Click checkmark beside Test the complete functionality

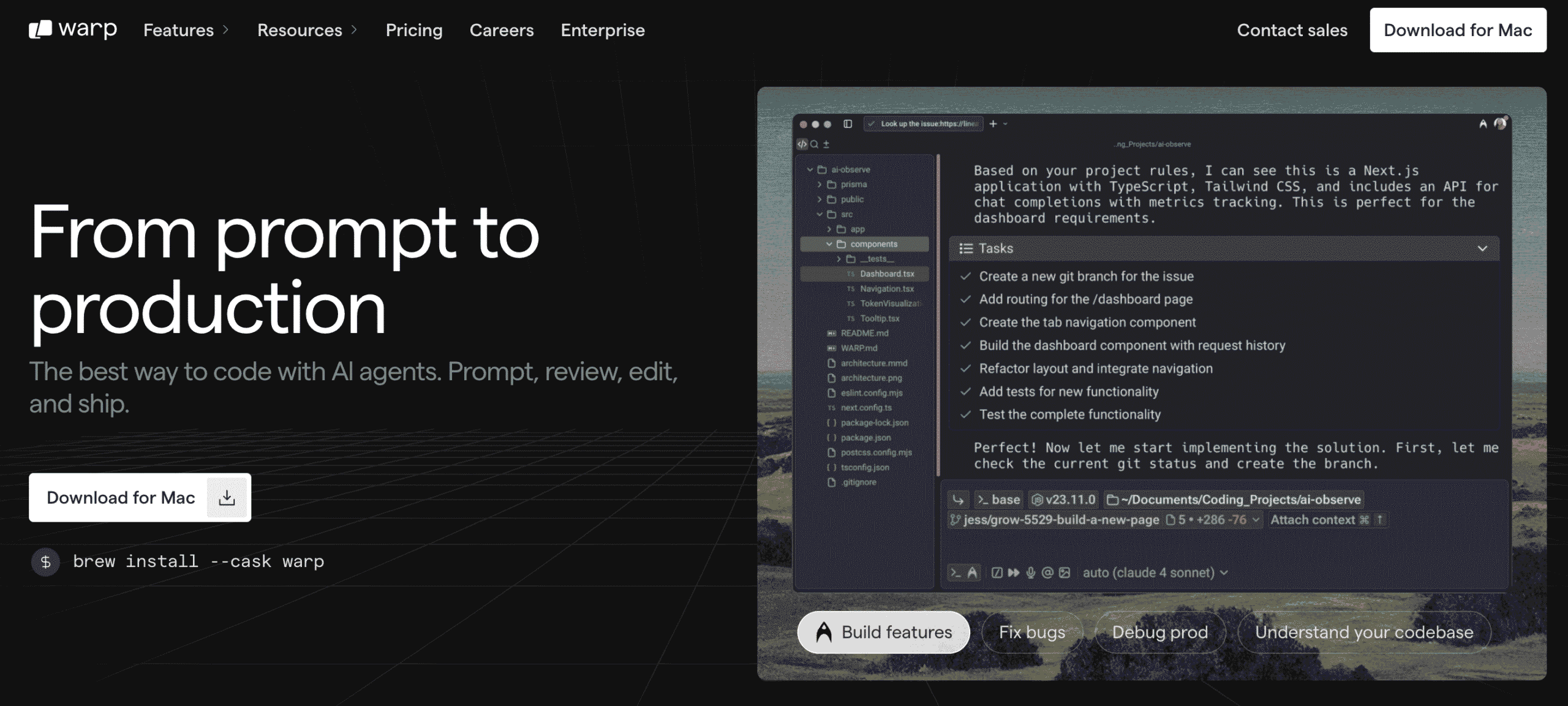pyautogui.click(x=965, y=415)
